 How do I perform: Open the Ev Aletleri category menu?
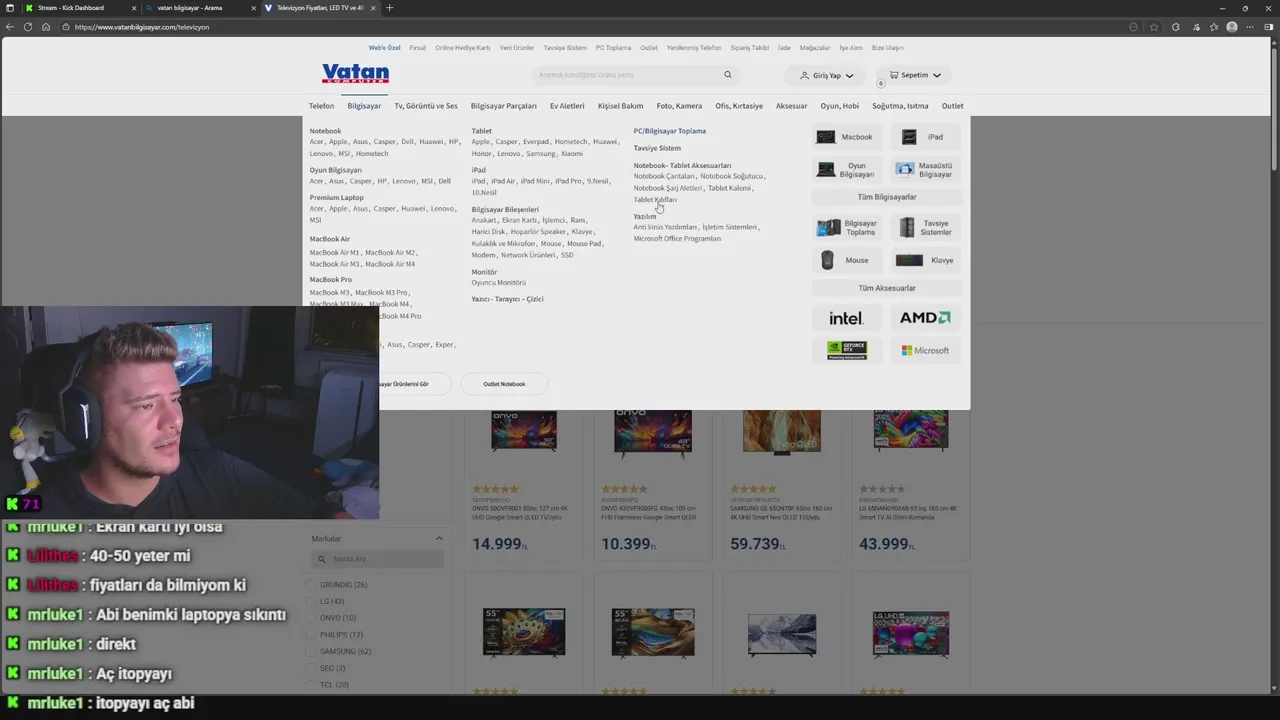pos(567,106)
